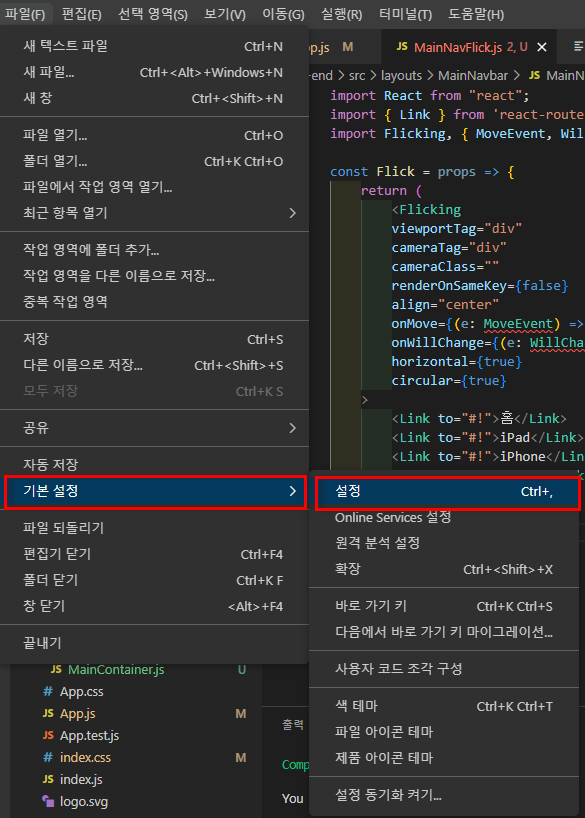Screen dimensions: 585x818
Task: Choose 다음에서 바로 가기 키 마이그레이션...
Action: click(444, 632)
